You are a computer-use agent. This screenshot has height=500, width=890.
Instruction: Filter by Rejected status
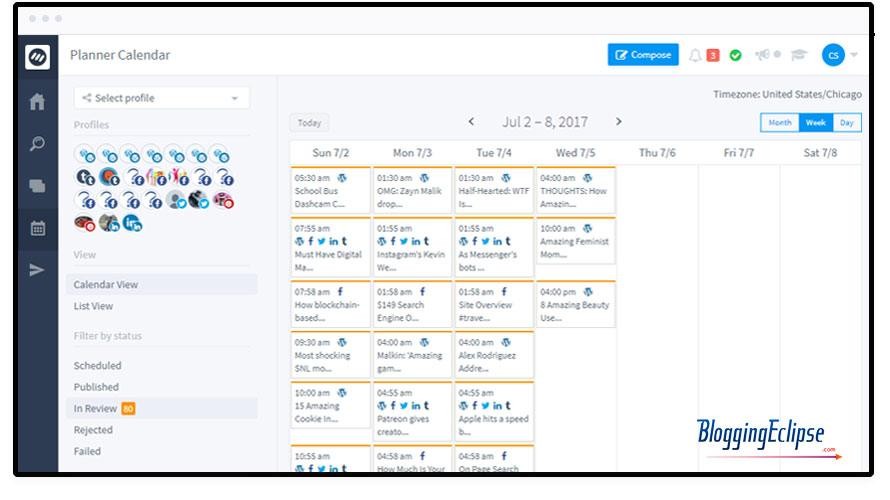click(x=93, y=430)
